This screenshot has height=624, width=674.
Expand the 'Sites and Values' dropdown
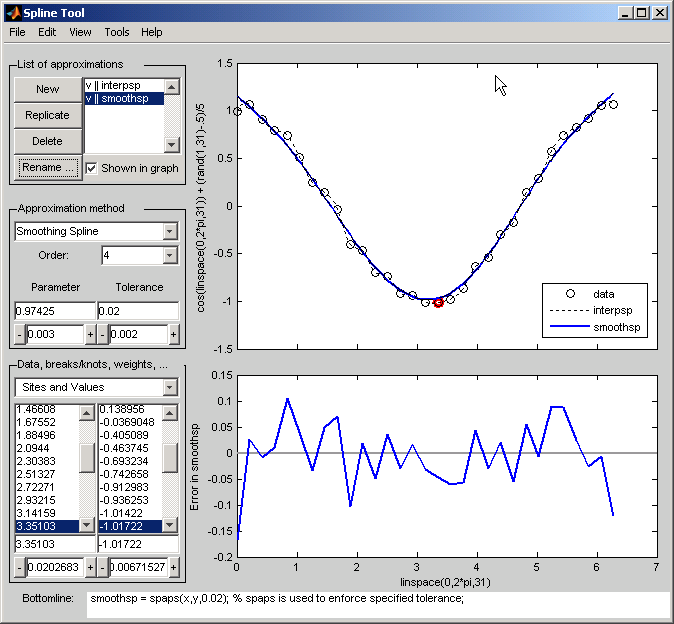pyautogui.click(x=169, y=387)
